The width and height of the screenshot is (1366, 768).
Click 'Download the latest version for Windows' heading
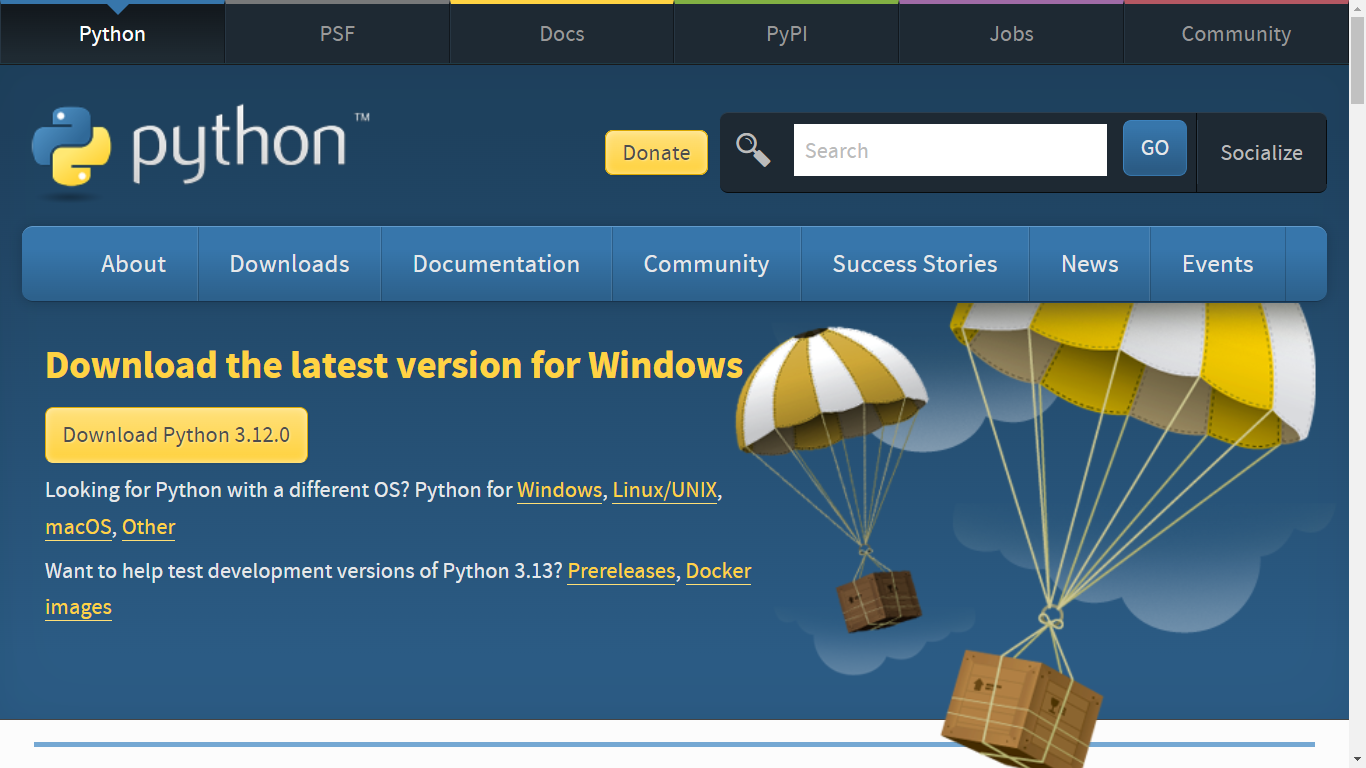click(x=394, y=365)
